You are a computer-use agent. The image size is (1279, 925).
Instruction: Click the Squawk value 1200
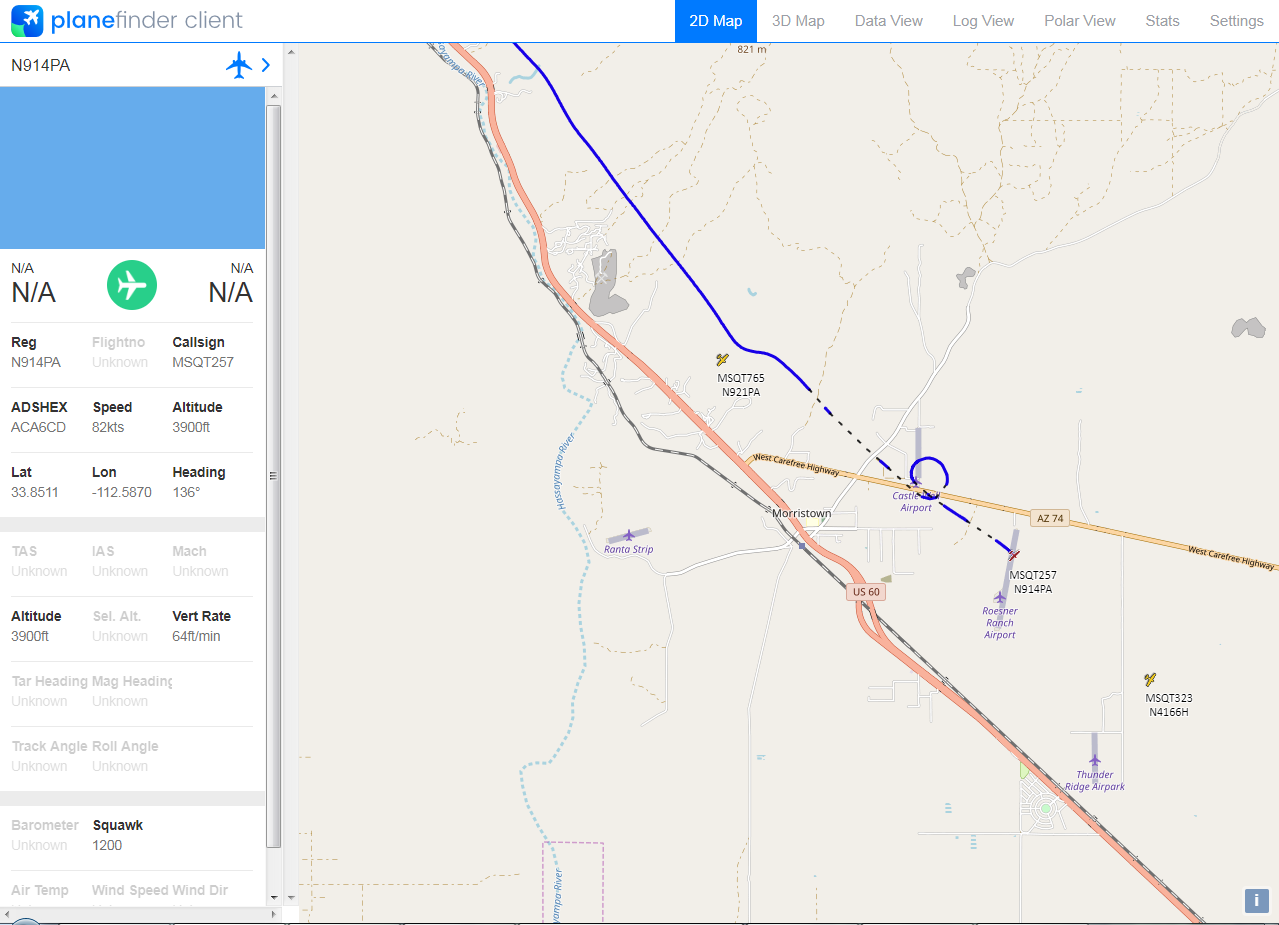[107, 845]
